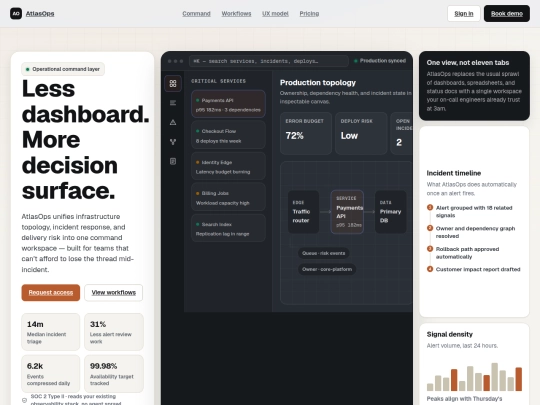This screenshot has width=540, height=405.
Task: Select the Billing Jobs service card
Action: [228, 197]
